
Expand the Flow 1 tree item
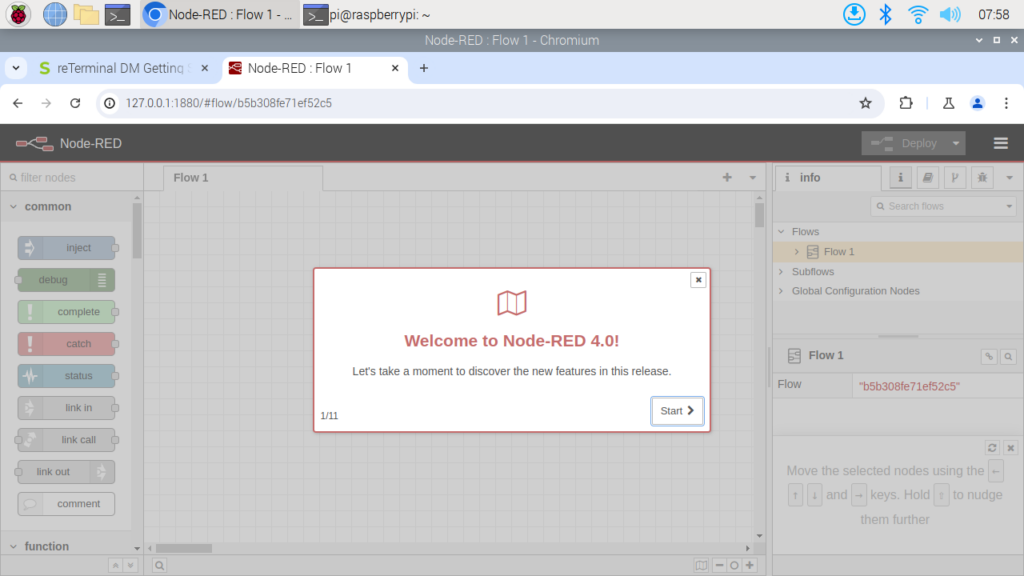tap(797, 251)
